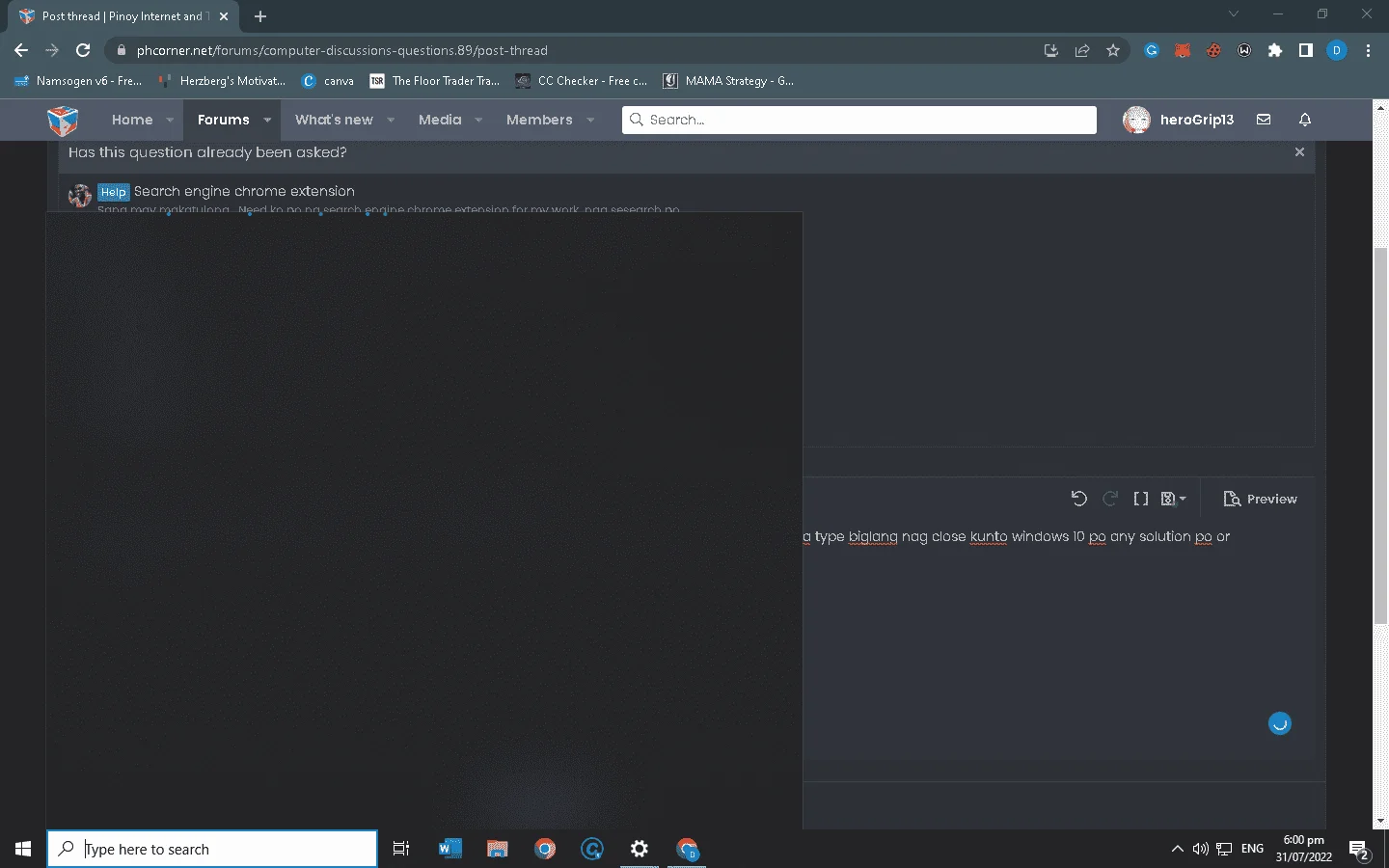Image resolution: width=1389 pixels, height=868 pixels.
Task: Open the Extensions puzzle piece menu
Action: [x=1275, y=50]
